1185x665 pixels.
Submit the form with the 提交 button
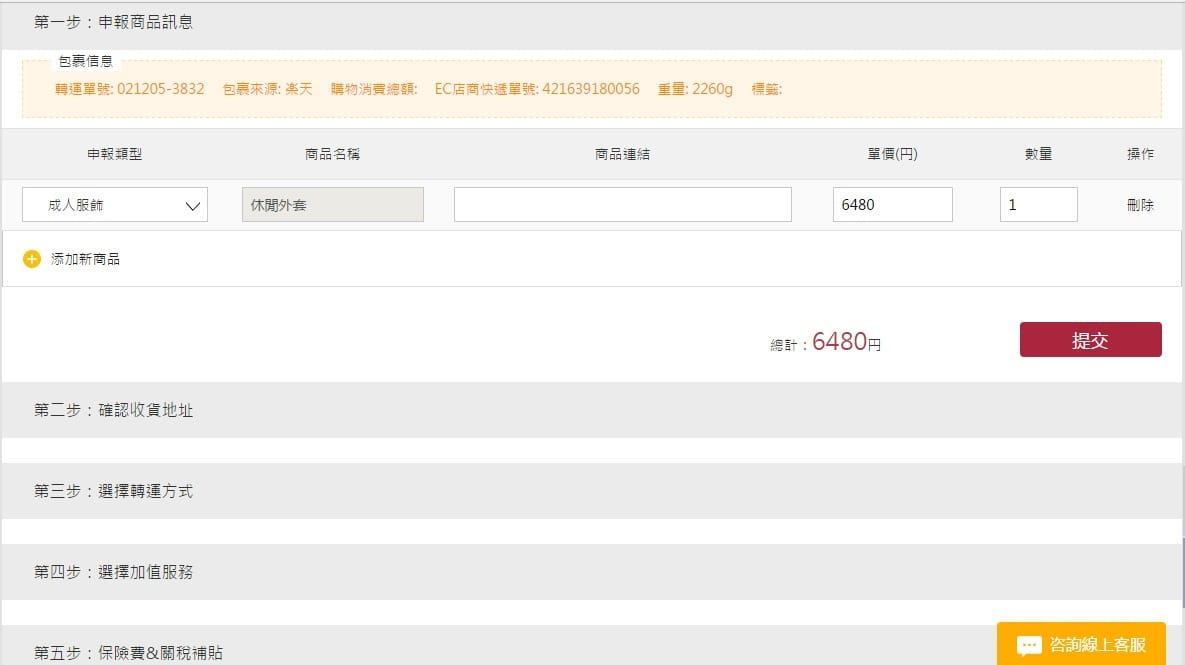[x=1090, y=340]
